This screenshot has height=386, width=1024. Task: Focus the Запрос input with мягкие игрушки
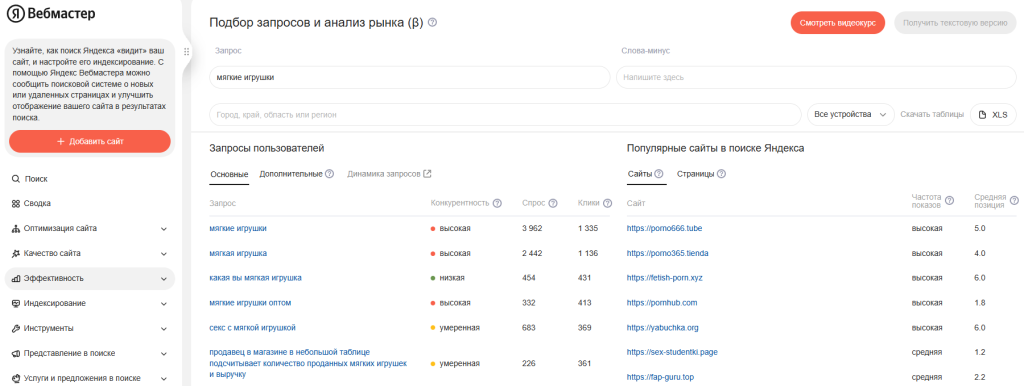(x=409, y=77)
